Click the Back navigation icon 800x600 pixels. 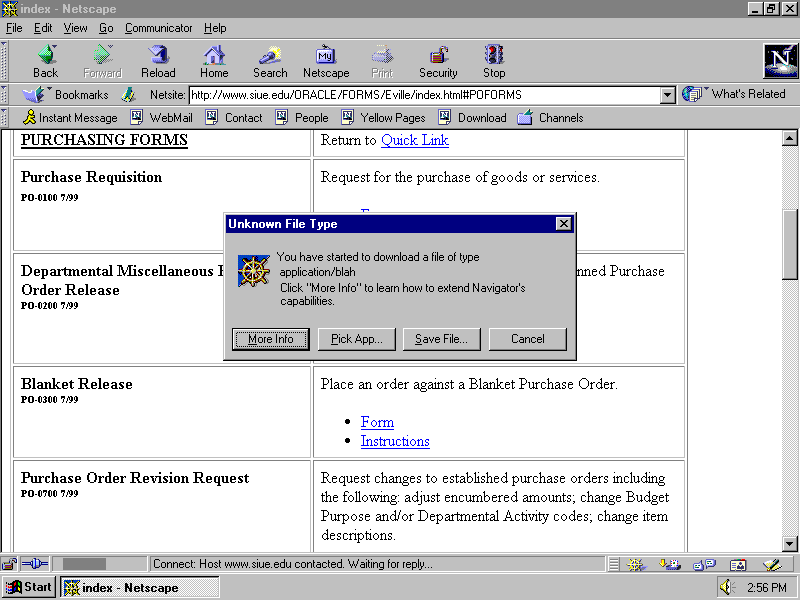(x=45, y=61)
